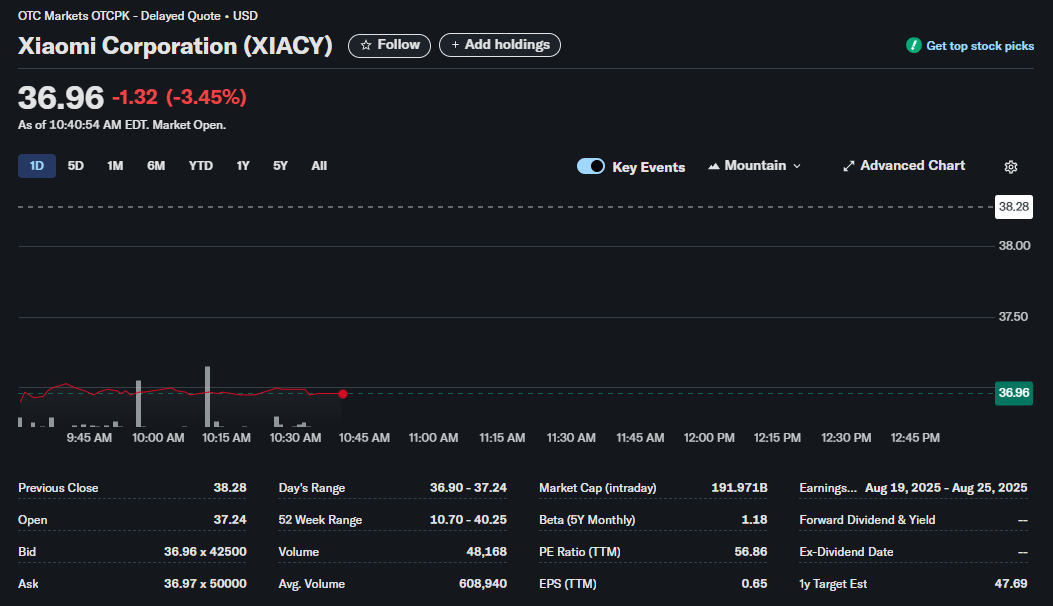Select the 5Y time range
The width and height of the screenshot is (1053, 606).
tap(281, 166)
